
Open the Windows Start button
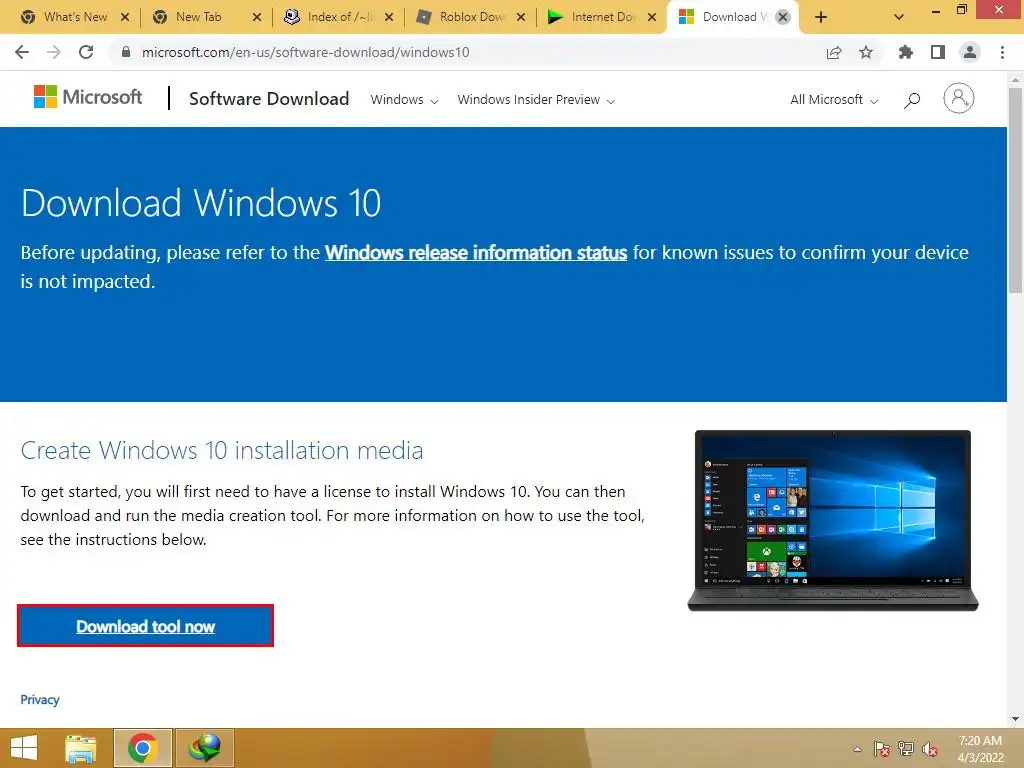pos(24,748)
